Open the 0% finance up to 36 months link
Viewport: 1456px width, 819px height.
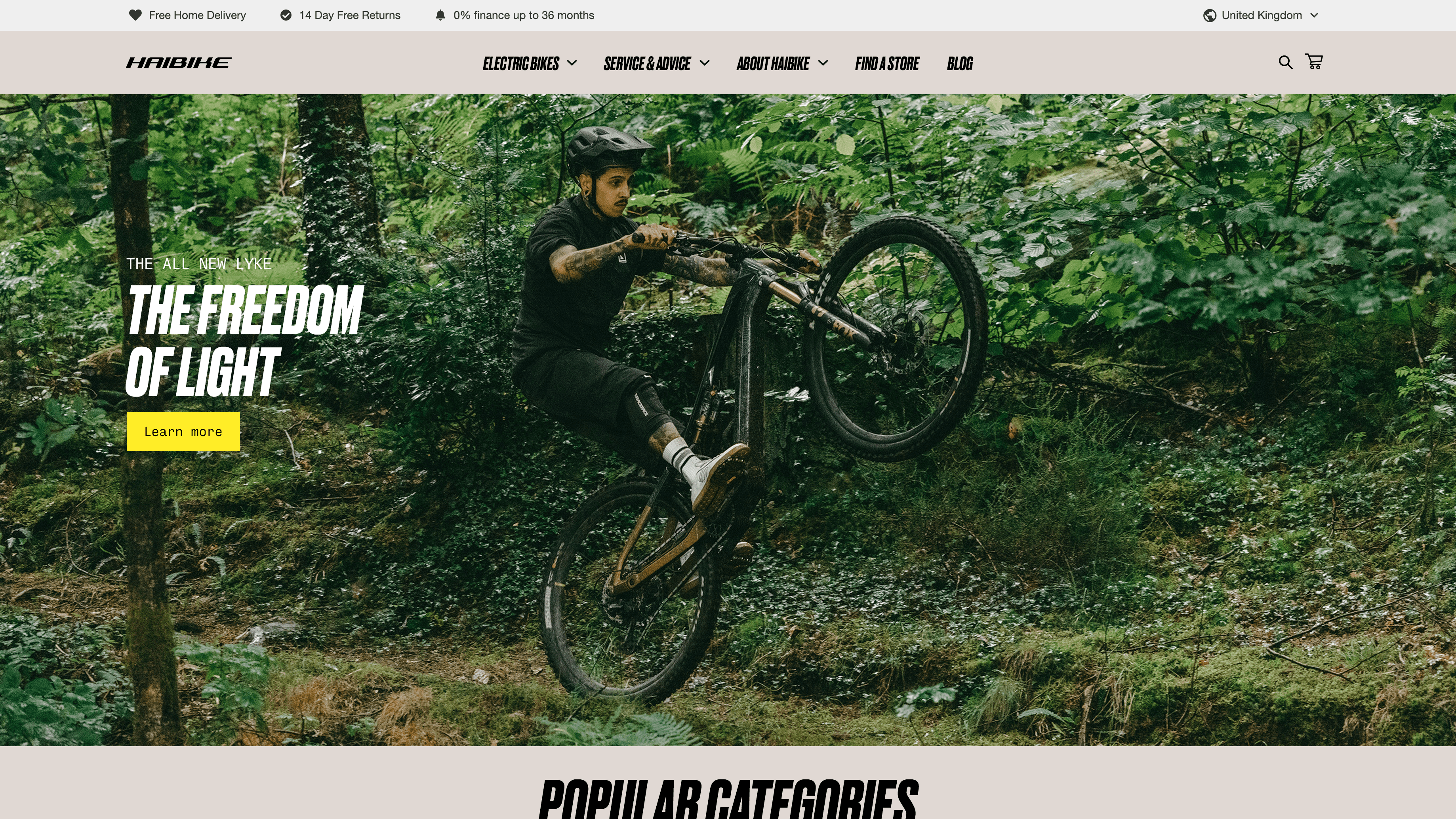tap(523, 15)
